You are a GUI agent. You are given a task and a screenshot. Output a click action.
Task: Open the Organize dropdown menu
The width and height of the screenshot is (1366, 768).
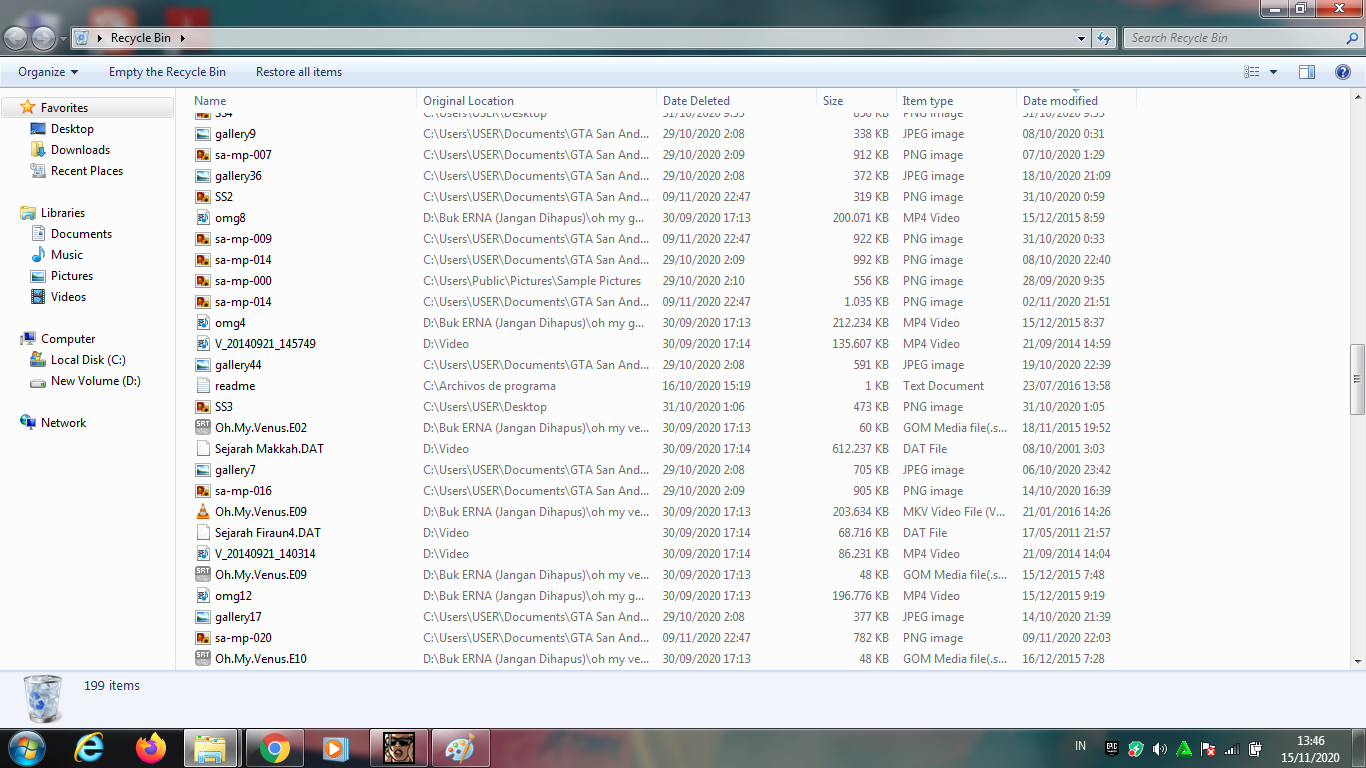click(x=48, y=72)
